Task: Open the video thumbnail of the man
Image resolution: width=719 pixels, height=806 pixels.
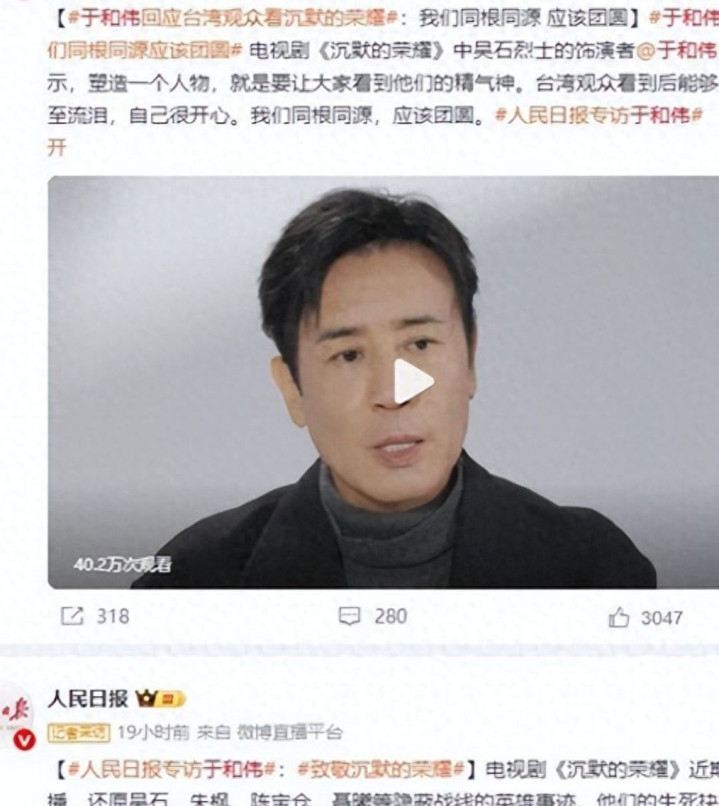Action: [x=383, y=382]
